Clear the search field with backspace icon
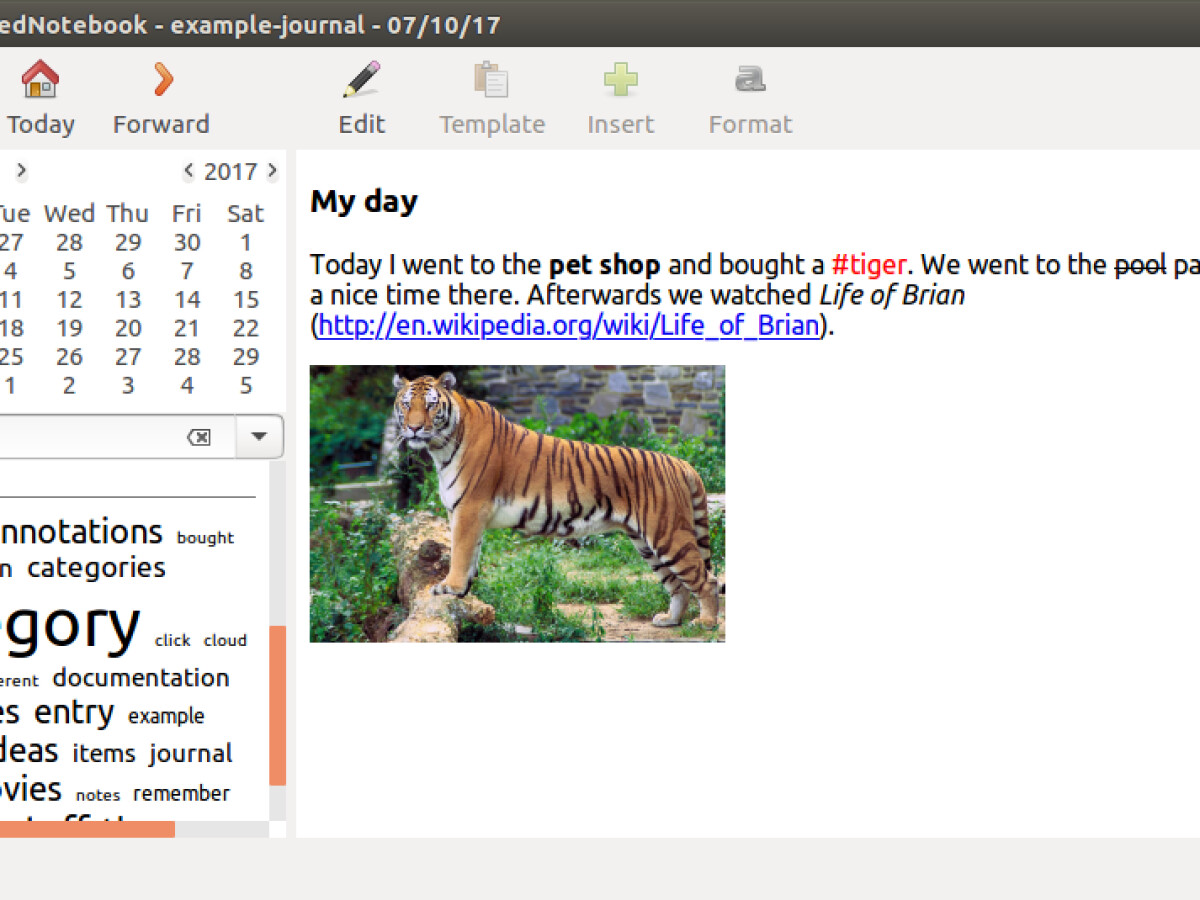Image resolution: width=1200 pixels, height=900 pixels. click(x=199, y=437)
